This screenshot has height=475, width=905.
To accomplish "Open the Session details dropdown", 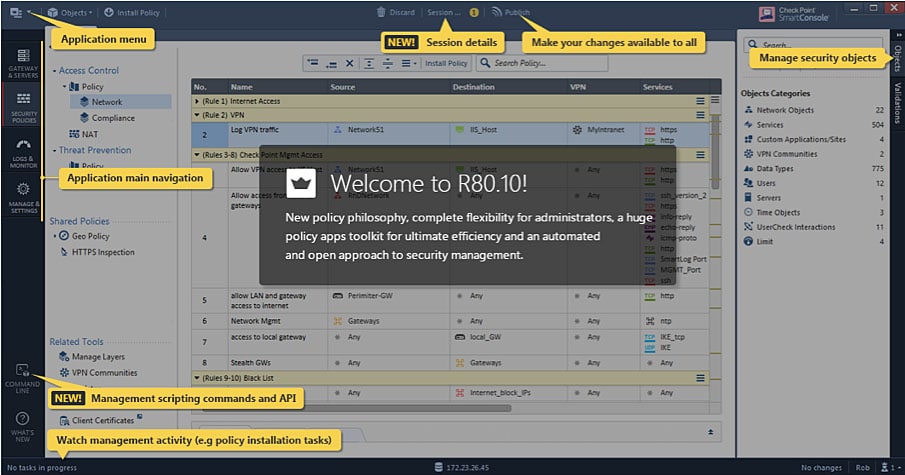I will click(444, 12).
